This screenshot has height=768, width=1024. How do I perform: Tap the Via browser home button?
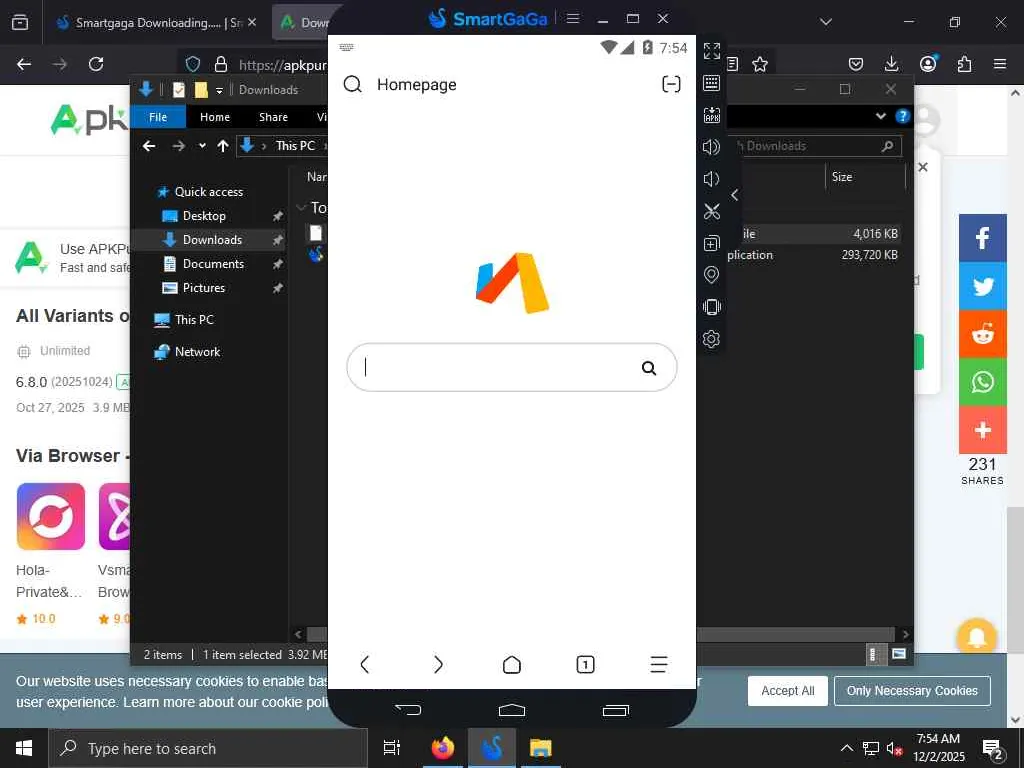512,665
